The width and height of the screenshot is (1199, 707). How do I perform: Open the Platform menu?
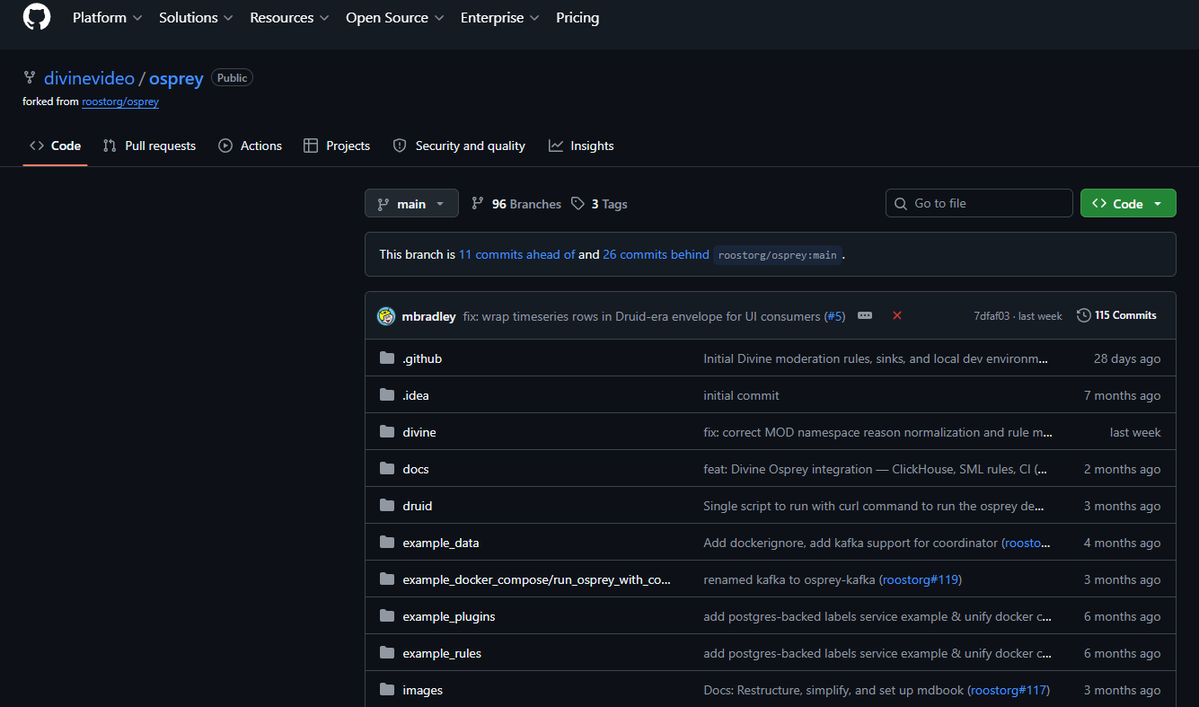107,18
